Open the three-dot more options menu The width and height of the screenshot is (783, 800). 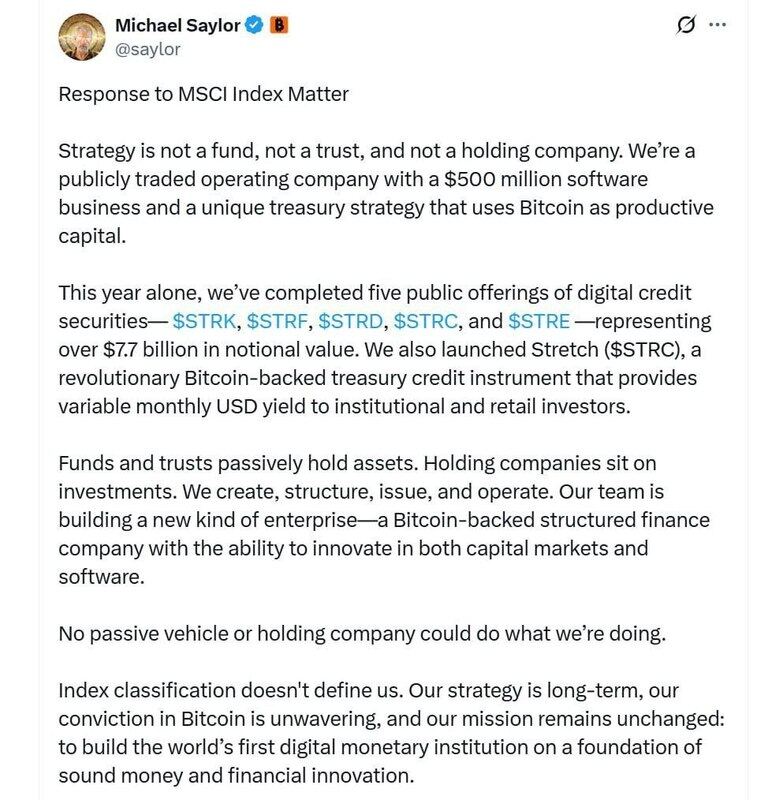pos(717,26)
